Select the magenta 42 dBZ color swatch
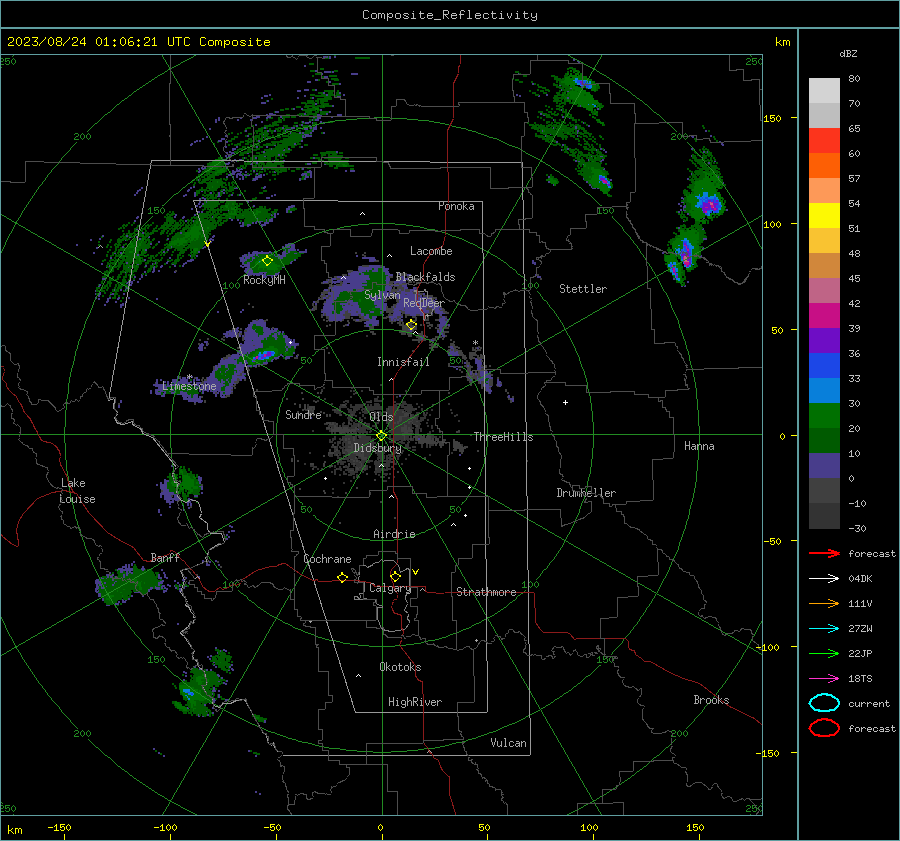The image size is (900, 841). click(824, 316)
